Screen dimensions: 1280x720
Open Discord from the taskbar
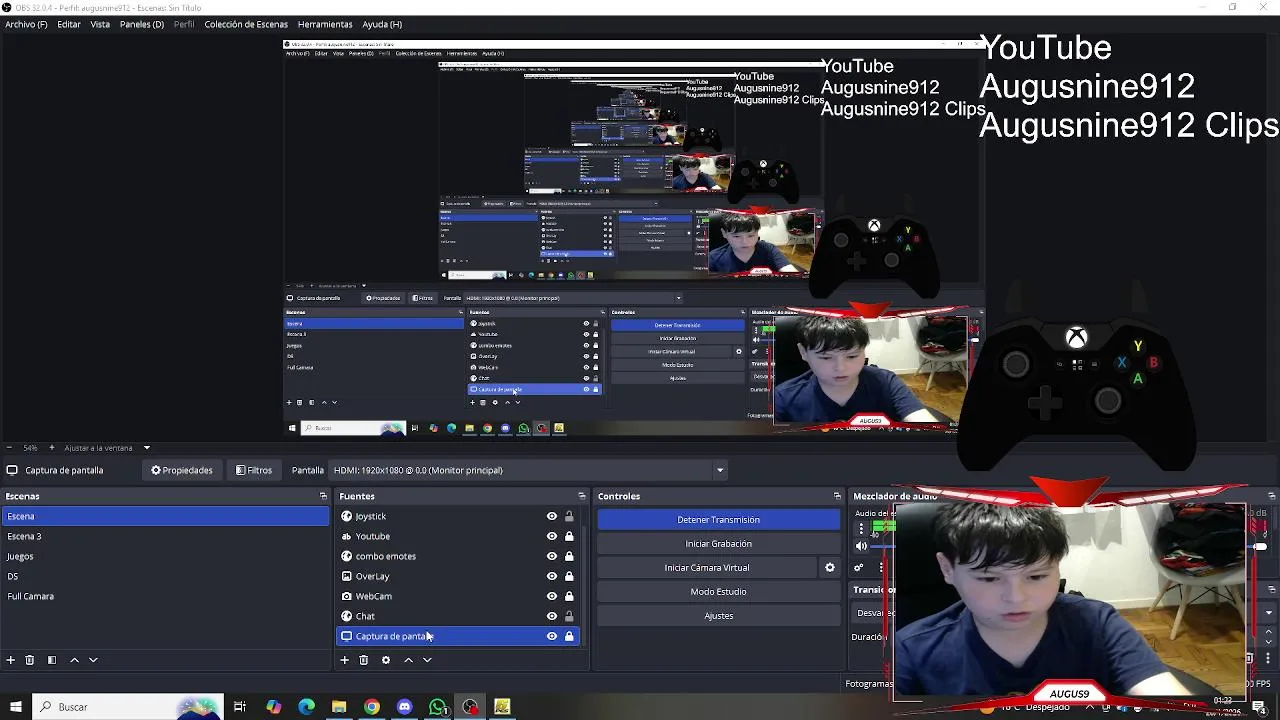[404, 707]
